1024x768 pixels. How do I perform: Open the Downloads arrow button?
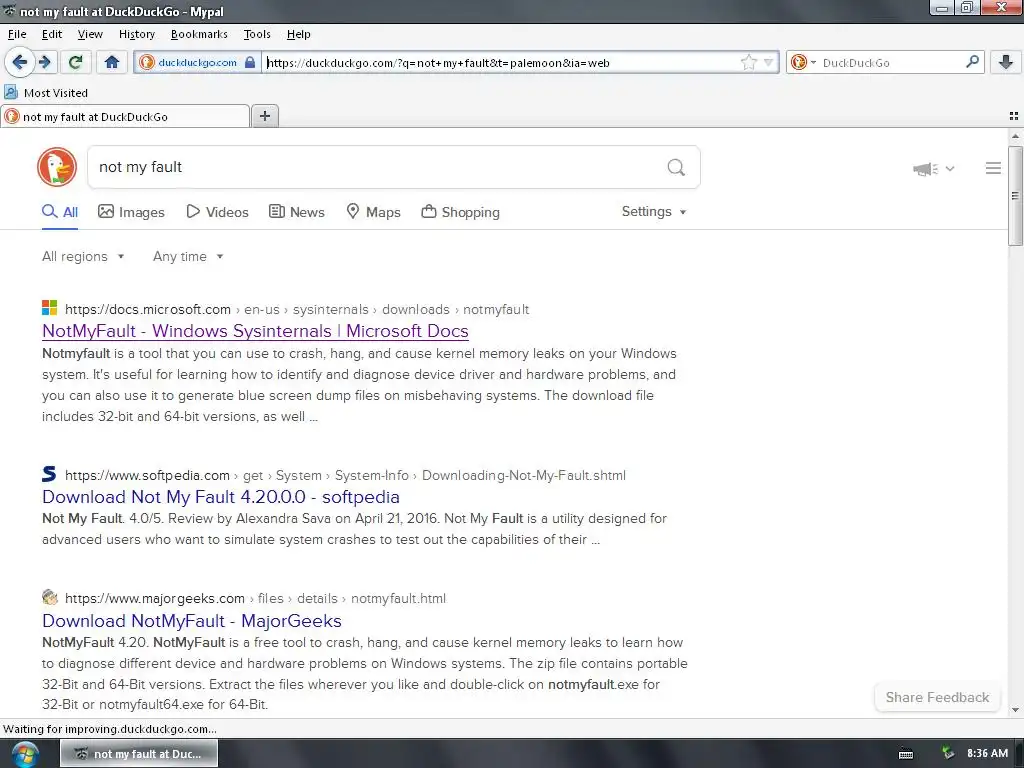(x=1006, y=62)
